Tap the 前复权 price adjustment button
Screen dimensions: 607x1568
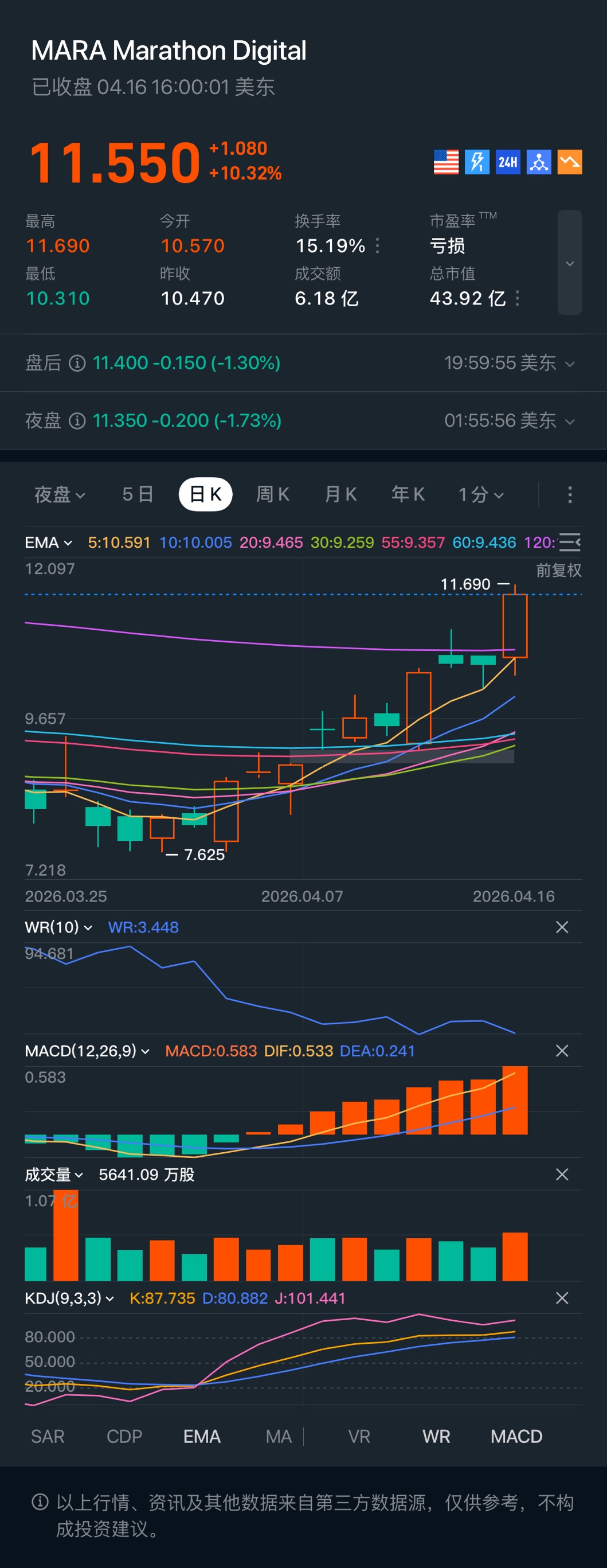(x=558, y=570)
